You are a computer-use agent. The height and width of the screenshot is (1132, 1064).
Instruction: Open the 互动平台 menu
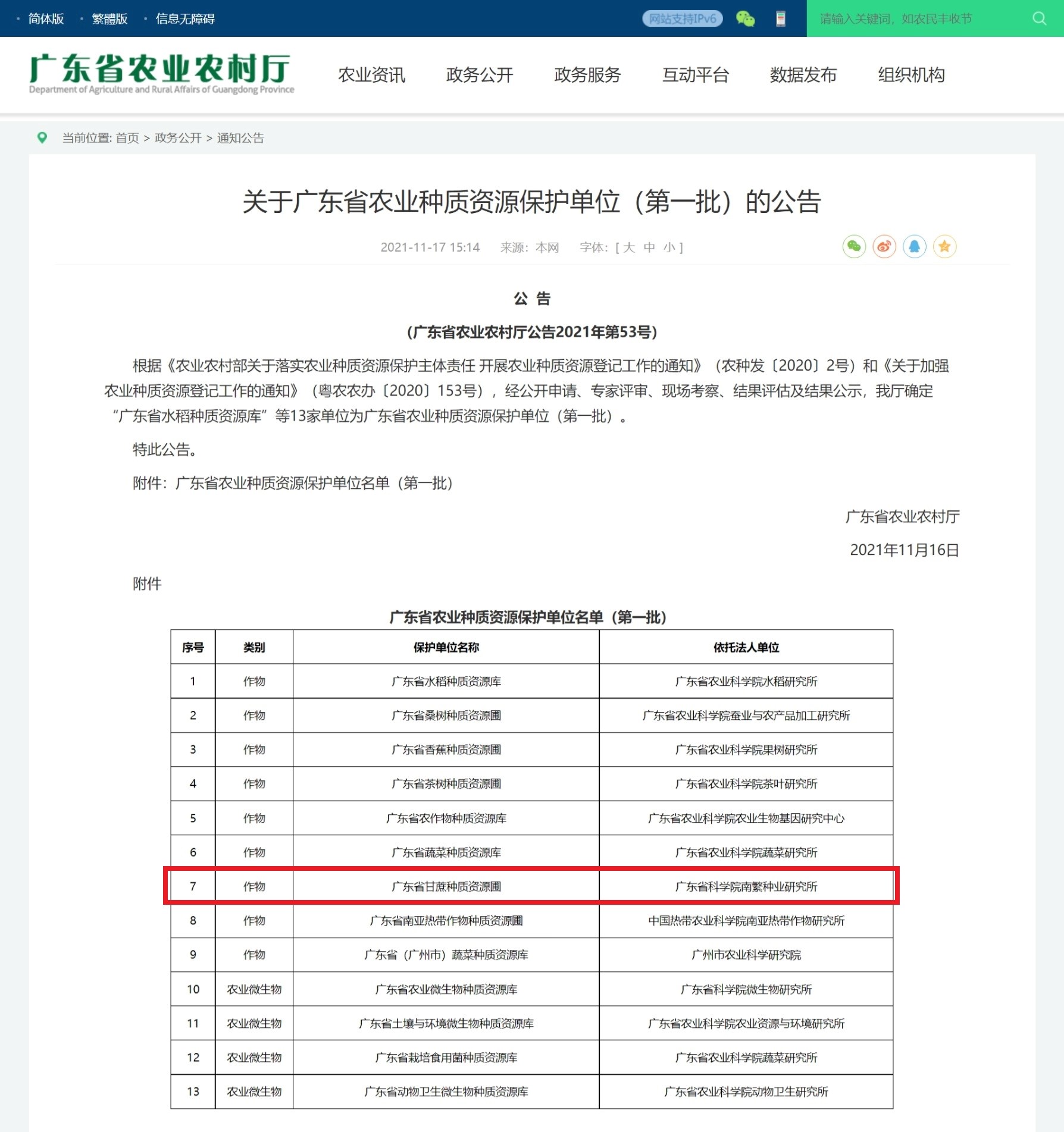696,74
